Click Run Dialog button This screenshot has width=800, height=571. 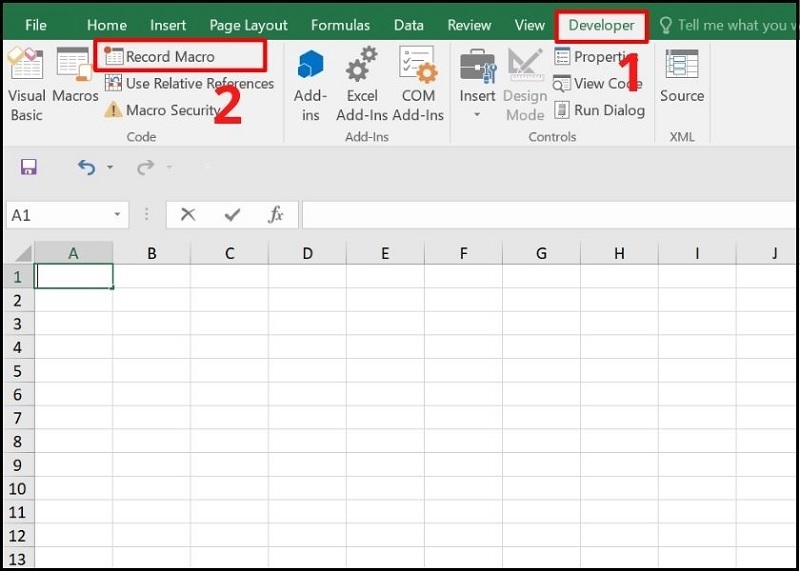[x=598, y=110]
